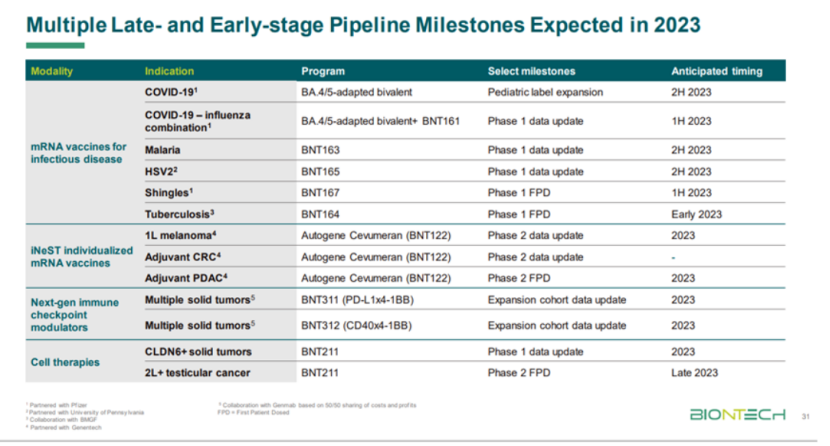Click the slide title about 2023 milestones
The image size is (830, 446).
363,25
